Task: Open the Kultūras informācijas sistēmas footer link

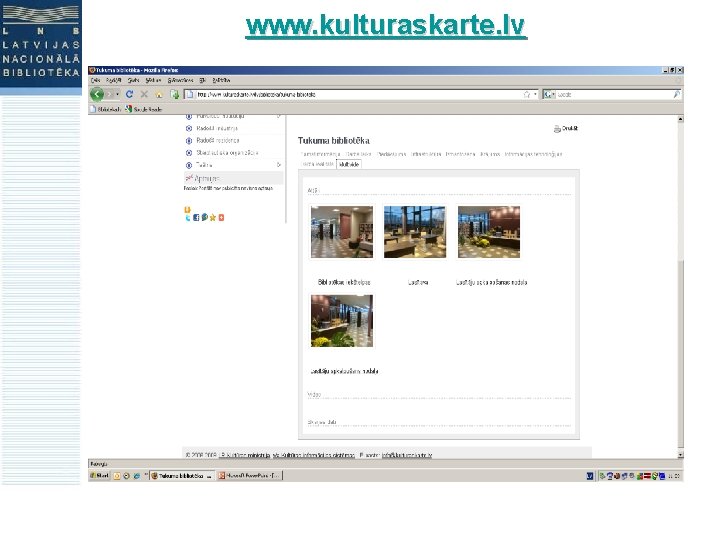Action: click(314, 455)
